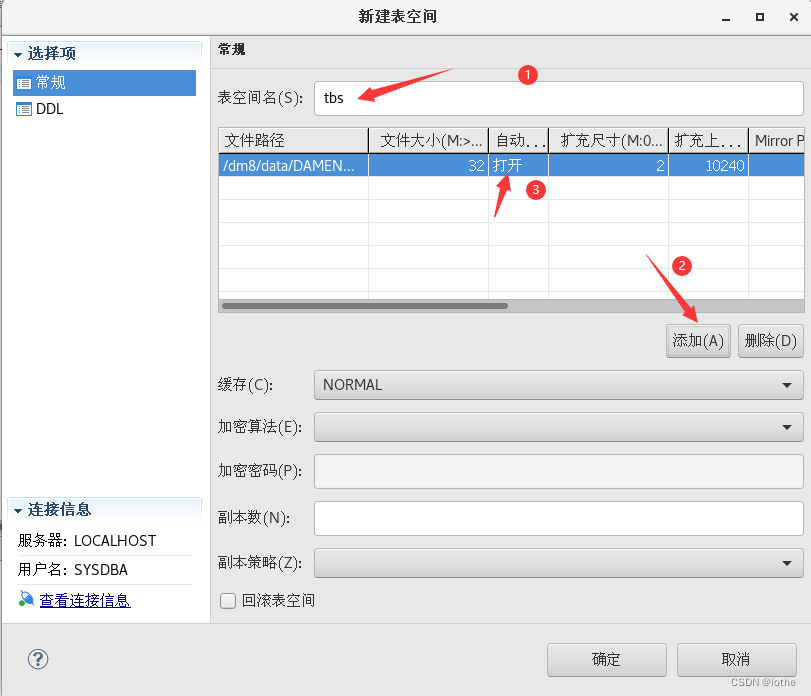
Task: Maximize the 新建表空间 window
Action: click(760, 17)
